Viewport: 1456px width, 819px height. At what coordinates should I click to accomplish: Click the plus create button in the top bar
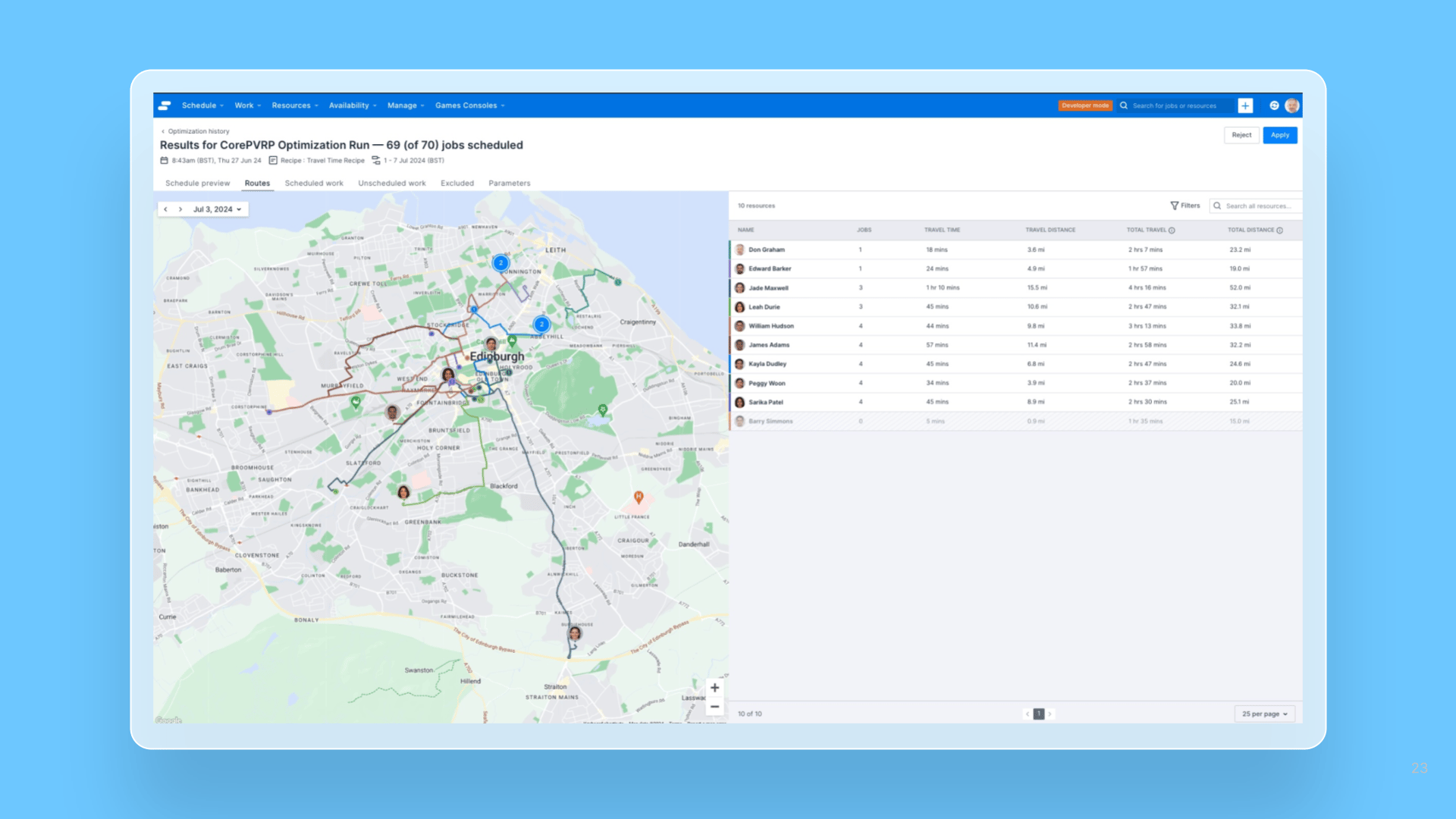click(x=1245, y=105)
